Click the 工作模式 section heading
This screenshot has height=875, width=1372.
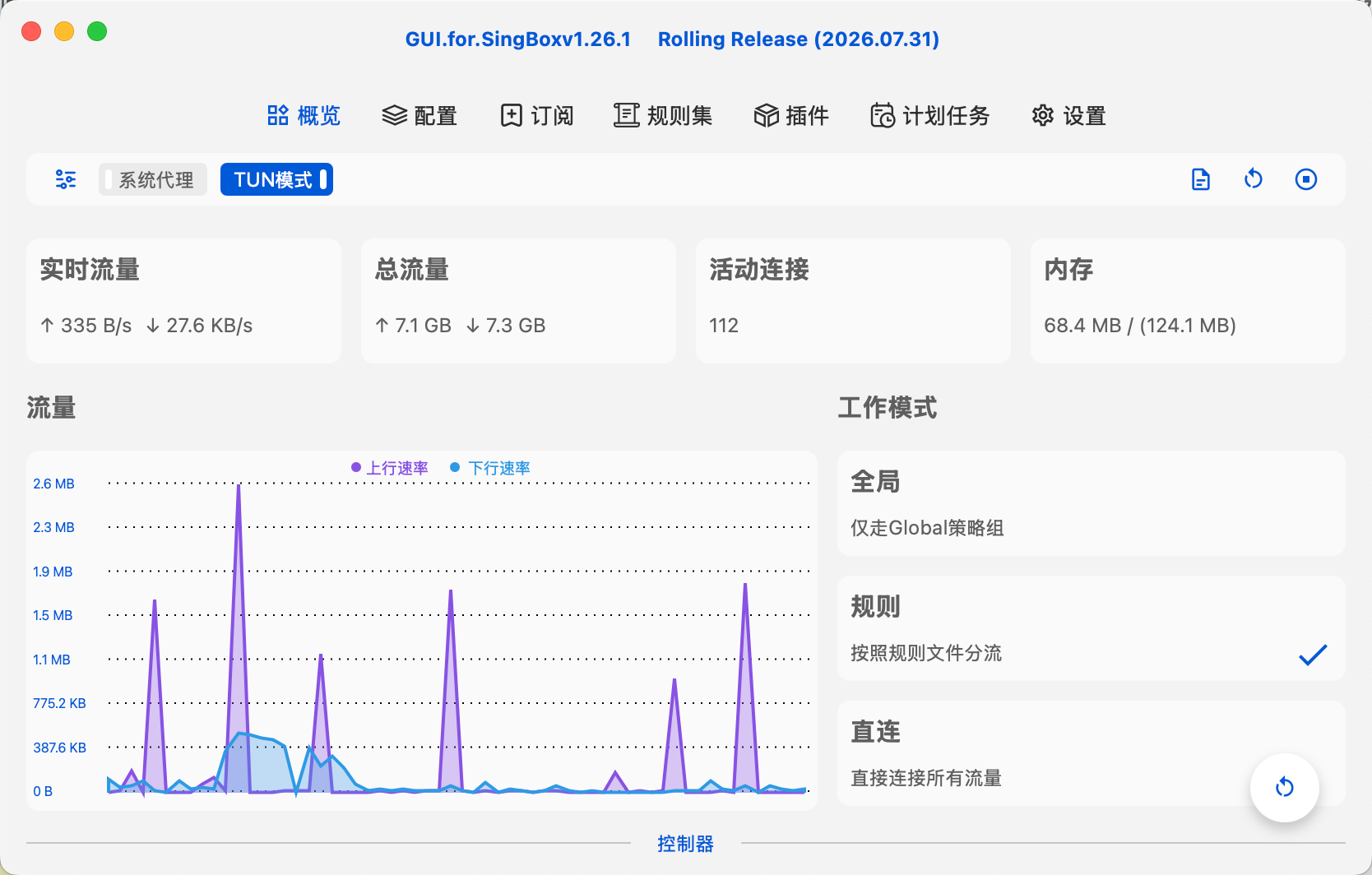tap(888, 407)
